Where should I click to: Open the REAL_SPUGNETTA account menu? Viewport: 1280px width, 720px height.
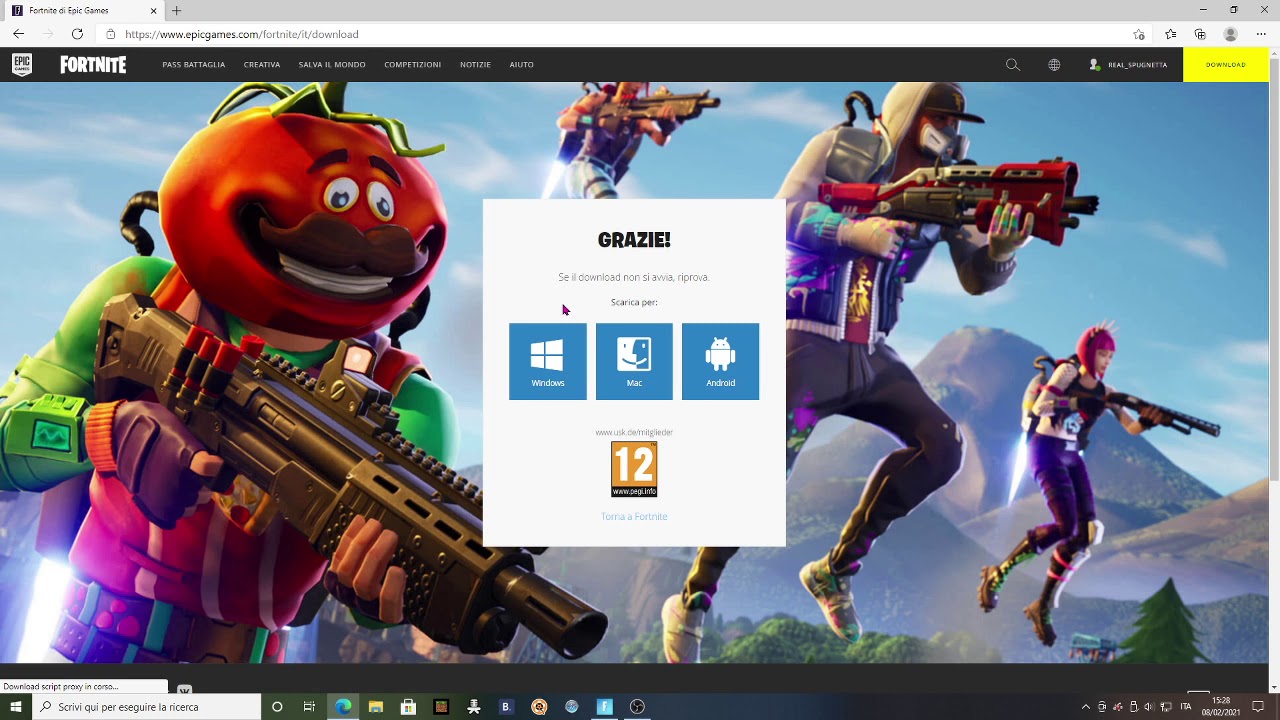[1128, 65]
